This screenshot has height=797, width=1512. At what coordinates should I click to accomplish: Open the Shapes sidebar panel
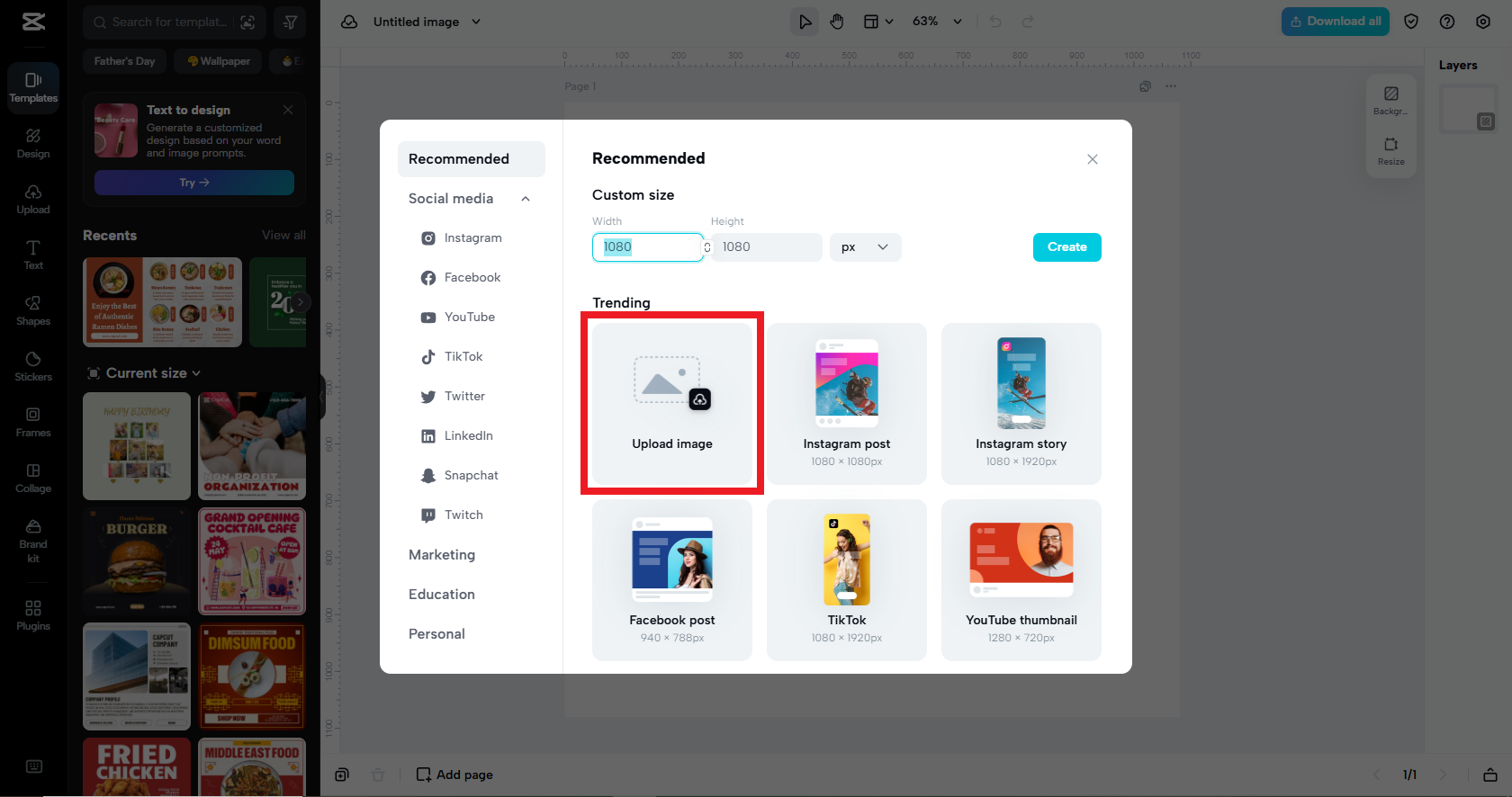point(33,310)
